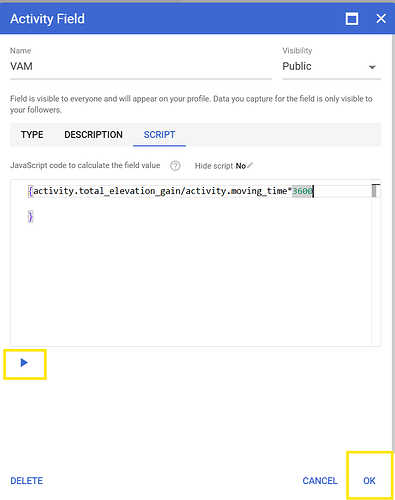Close the Activity Field dialog
The image size is (395, 500).
point(381,19)
